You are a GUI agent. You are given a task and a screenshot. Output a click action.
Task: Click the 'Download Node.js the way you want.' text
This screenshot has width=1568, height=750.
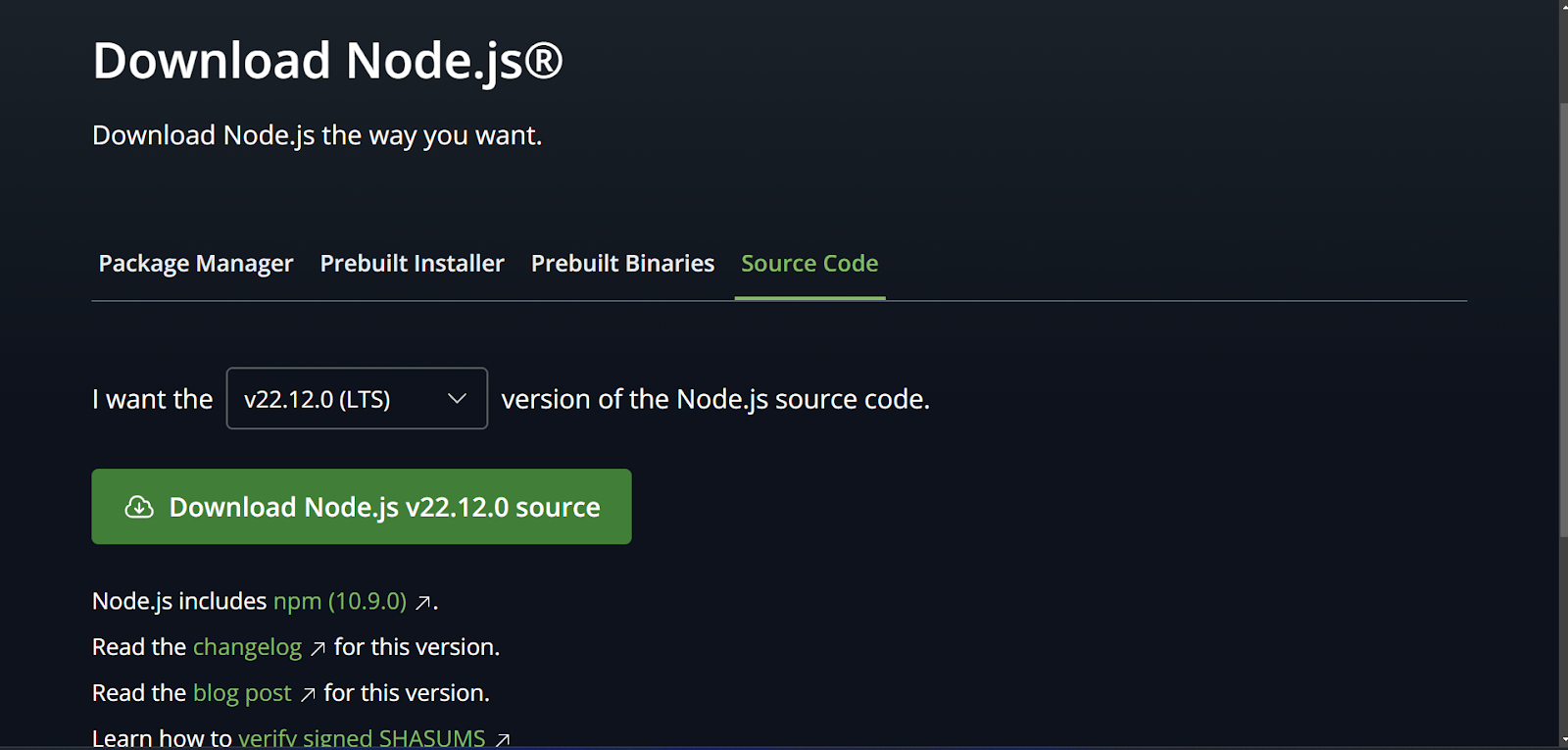click(x=317, y=135)
